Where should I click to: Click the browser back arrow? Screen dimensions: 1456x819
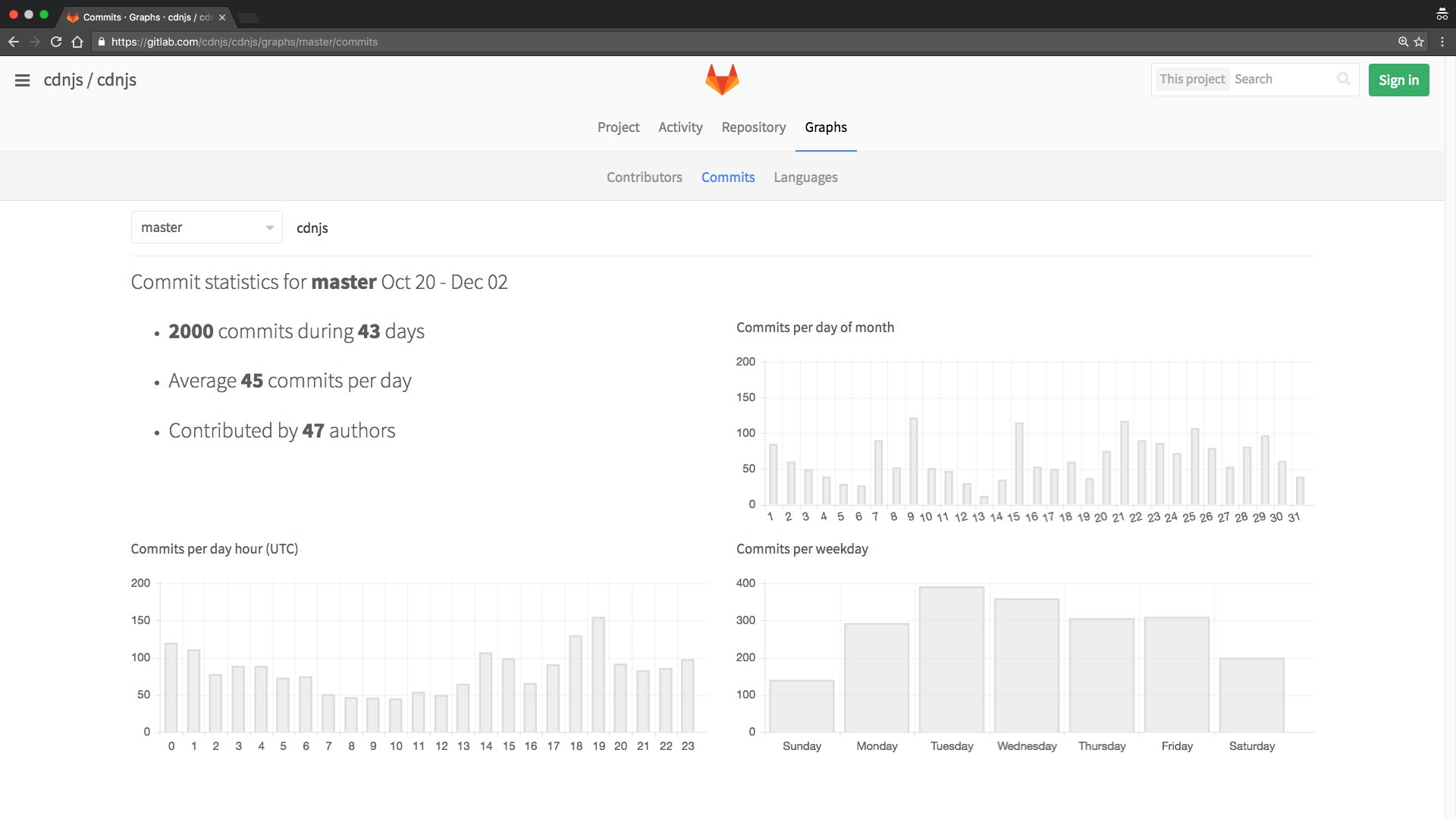(x=14, y=42)
